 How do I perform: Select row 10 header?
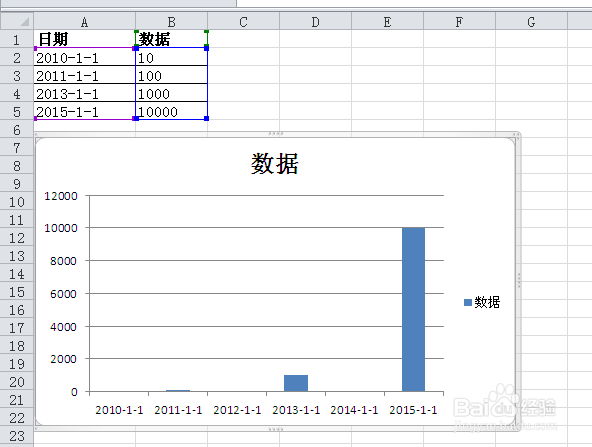click(17, 202)
